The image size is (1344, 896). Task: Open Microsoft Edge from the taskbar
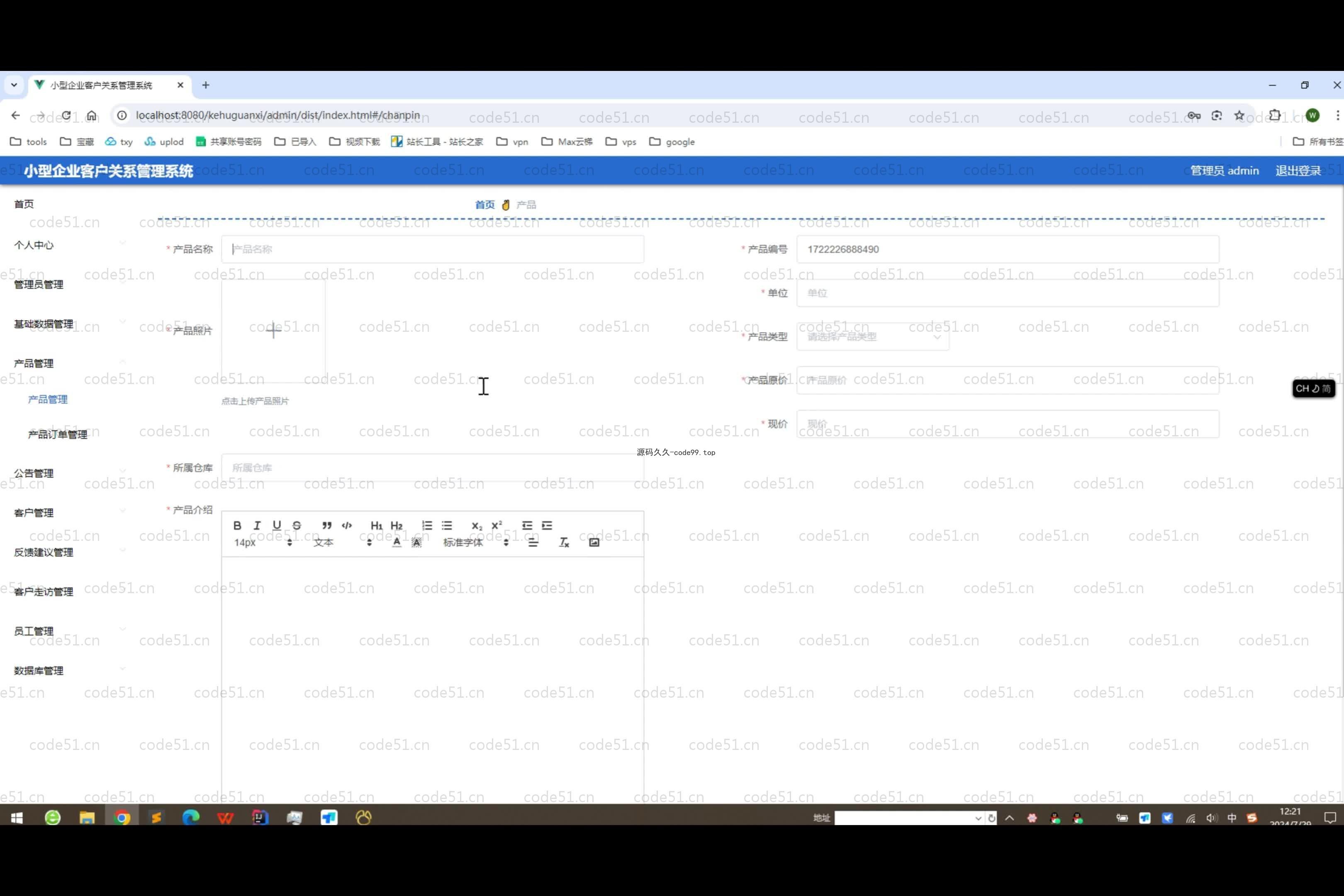(x=191, y=818)
